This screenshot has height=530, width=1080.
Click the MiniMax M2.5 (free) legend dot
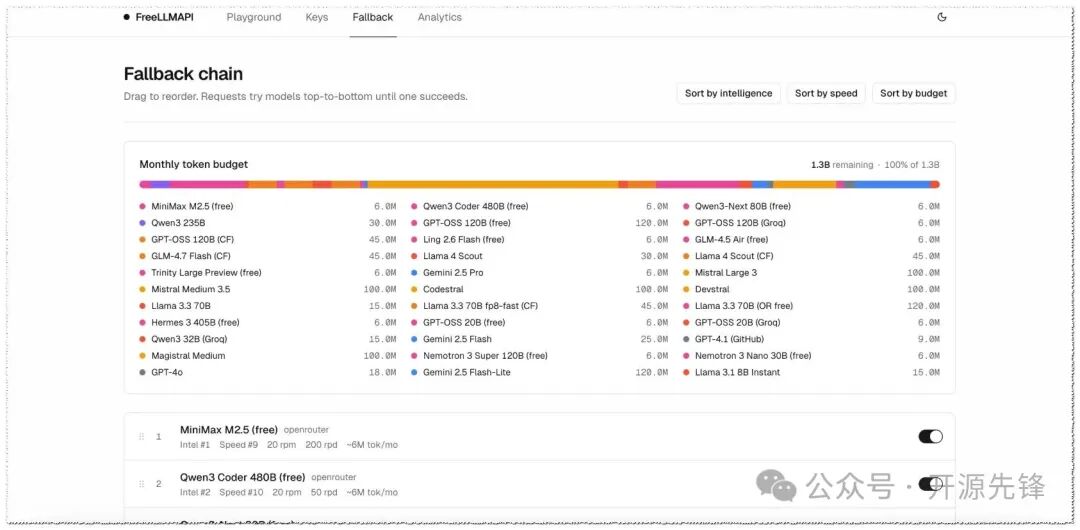tap(143, 206)
